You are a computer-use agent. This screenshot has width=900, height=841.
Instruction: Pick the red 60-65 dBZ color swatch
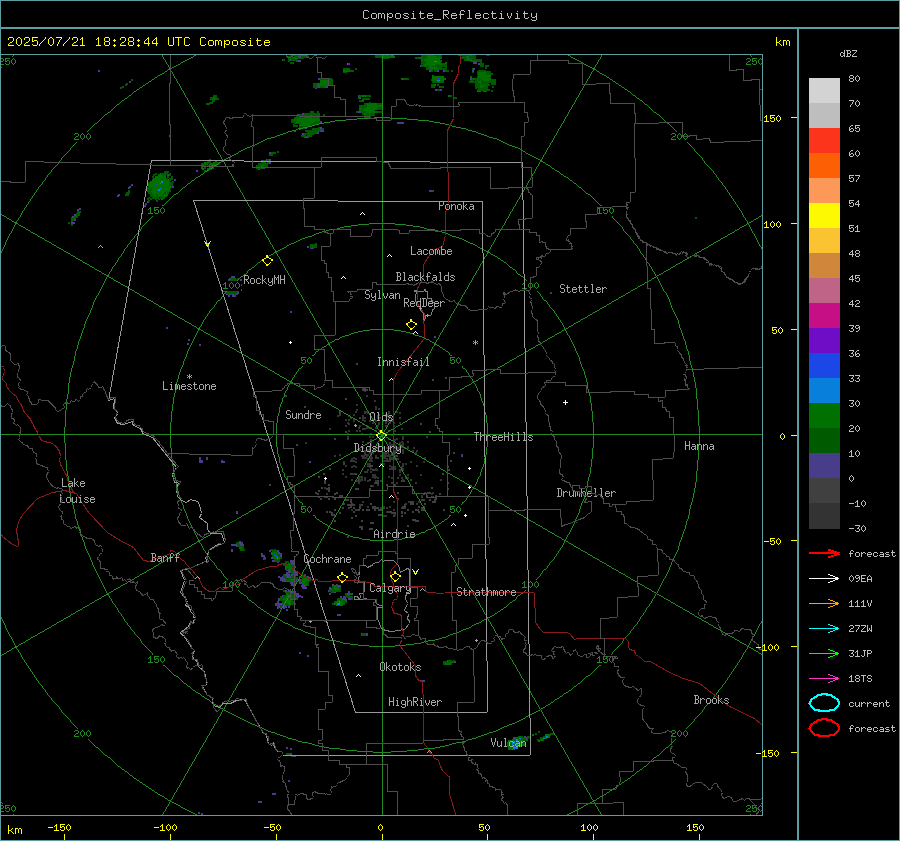click(x=824, y=141)
